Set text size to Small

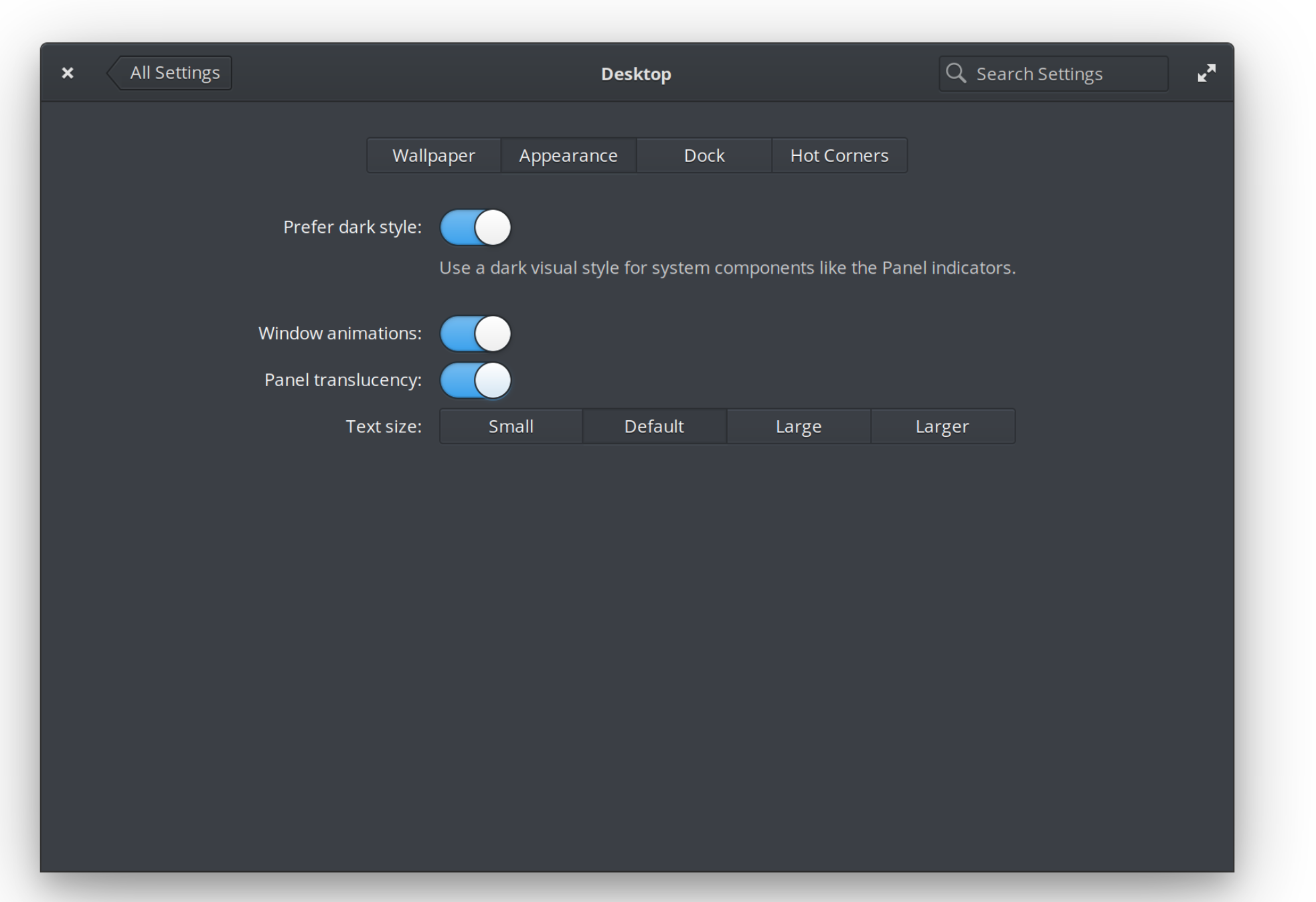(511, 426)
